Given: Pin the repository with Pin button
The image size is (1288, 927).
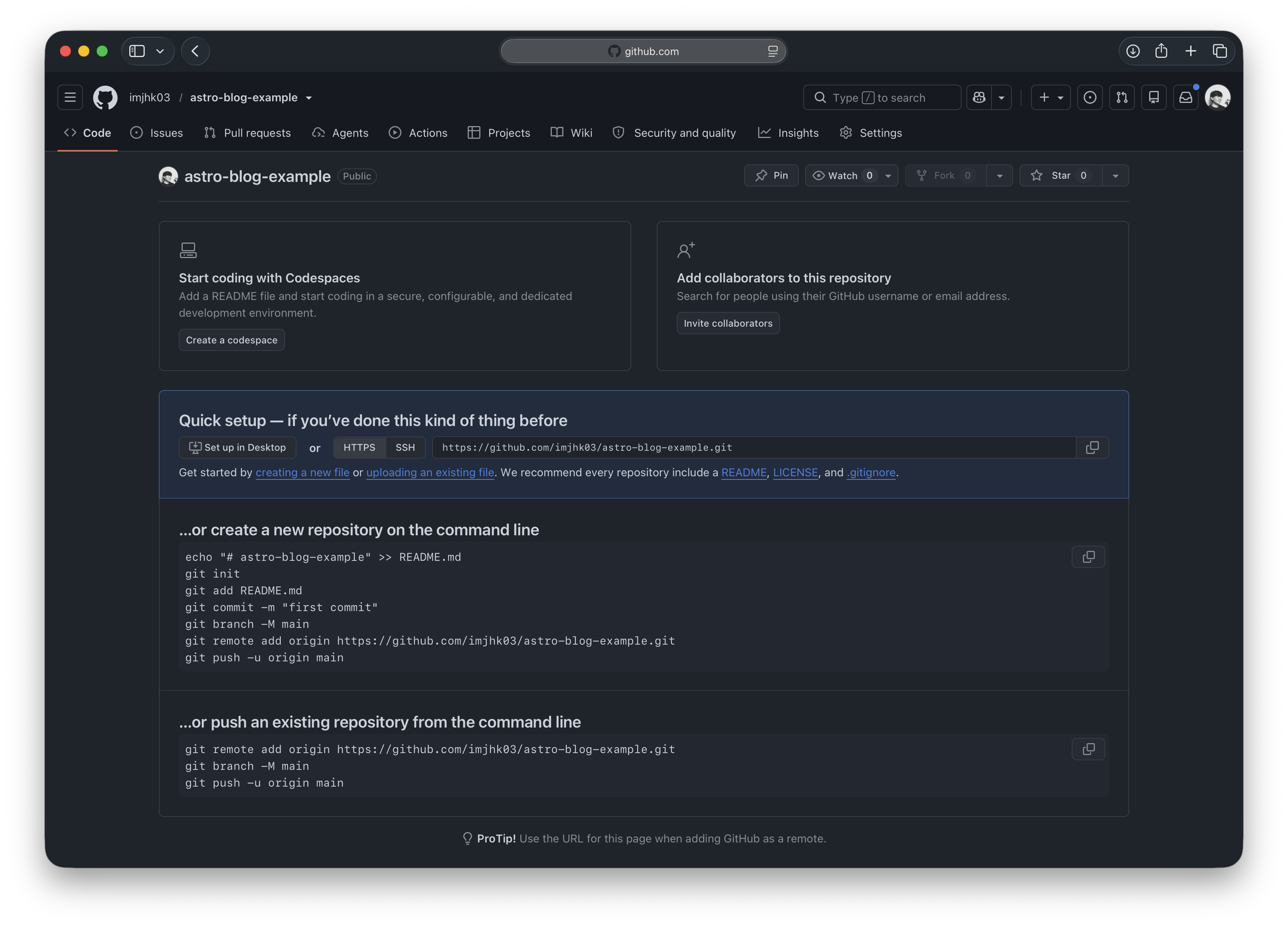Looking at the screenshot, I should [x=771, y=176].
